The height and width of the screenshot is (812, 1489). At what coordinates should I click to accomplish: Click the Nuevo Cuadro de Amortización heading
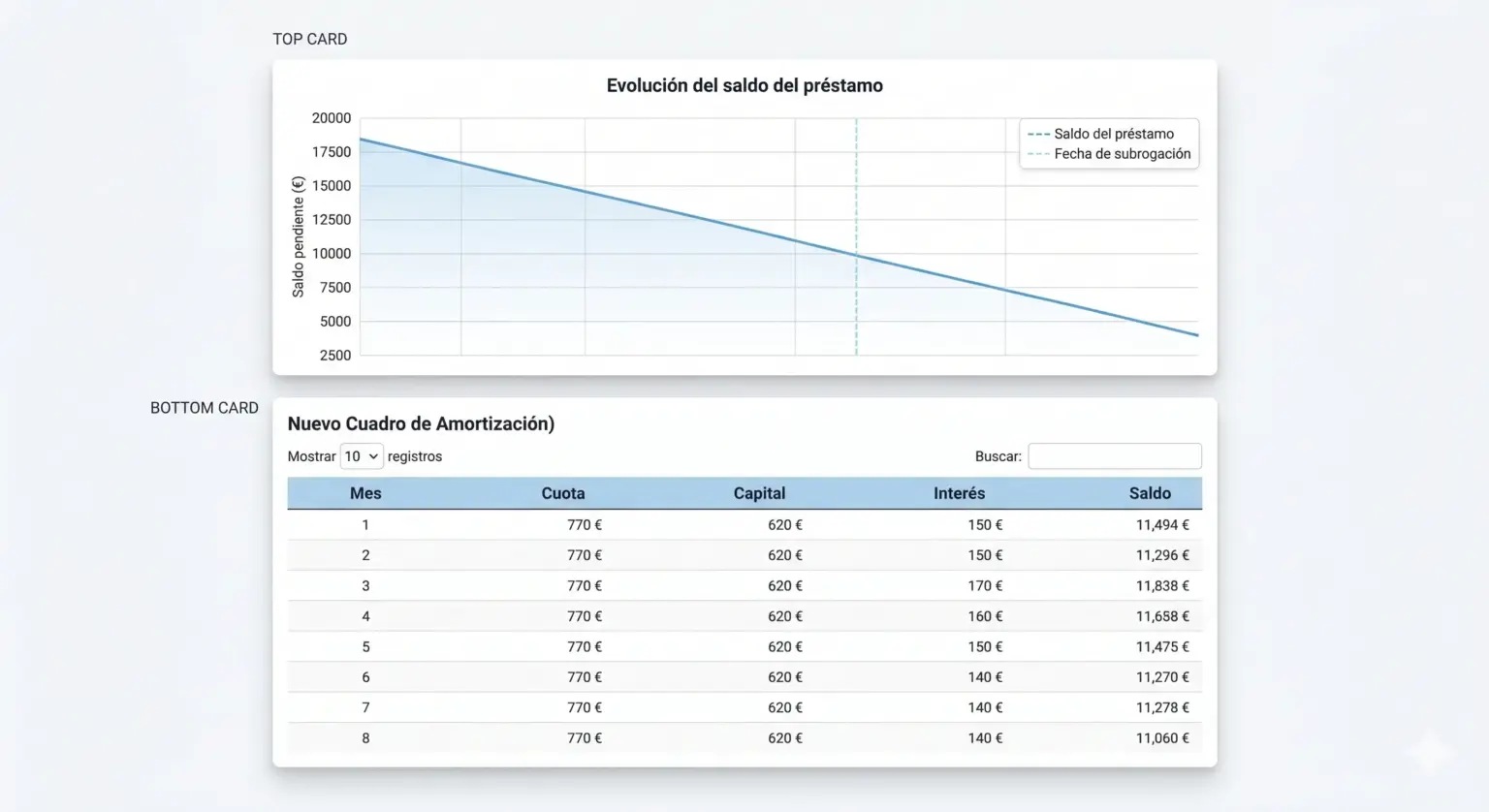pyautogui.click(x=421, y=423)
